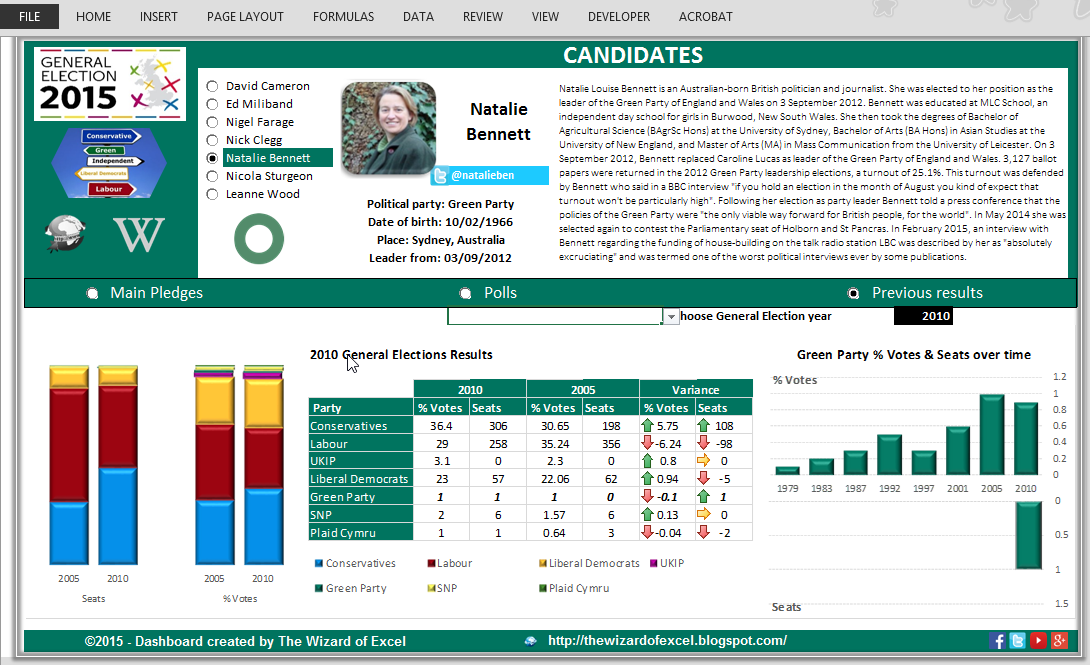This screenshot has height=665, width=1090.
Task: Click the General Election 2015 logo
Action: pos(109,85)
